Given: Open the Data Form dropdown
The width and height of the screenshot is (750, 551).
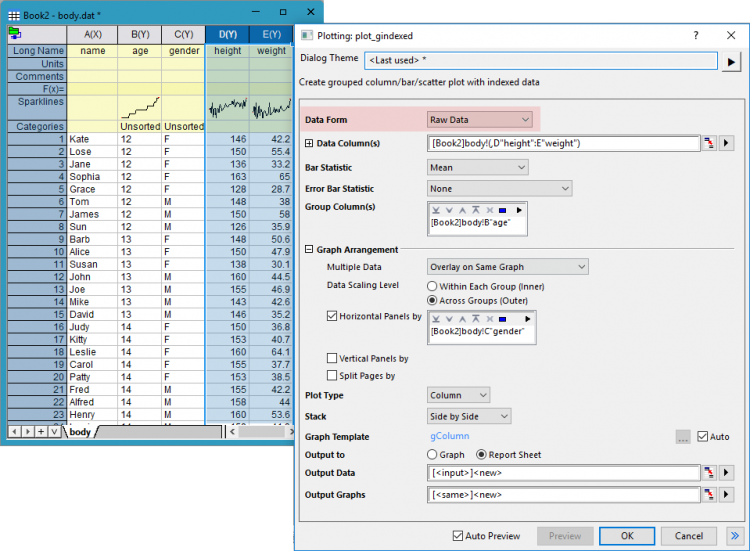Looking at the screenshot, I should [479, 120].
